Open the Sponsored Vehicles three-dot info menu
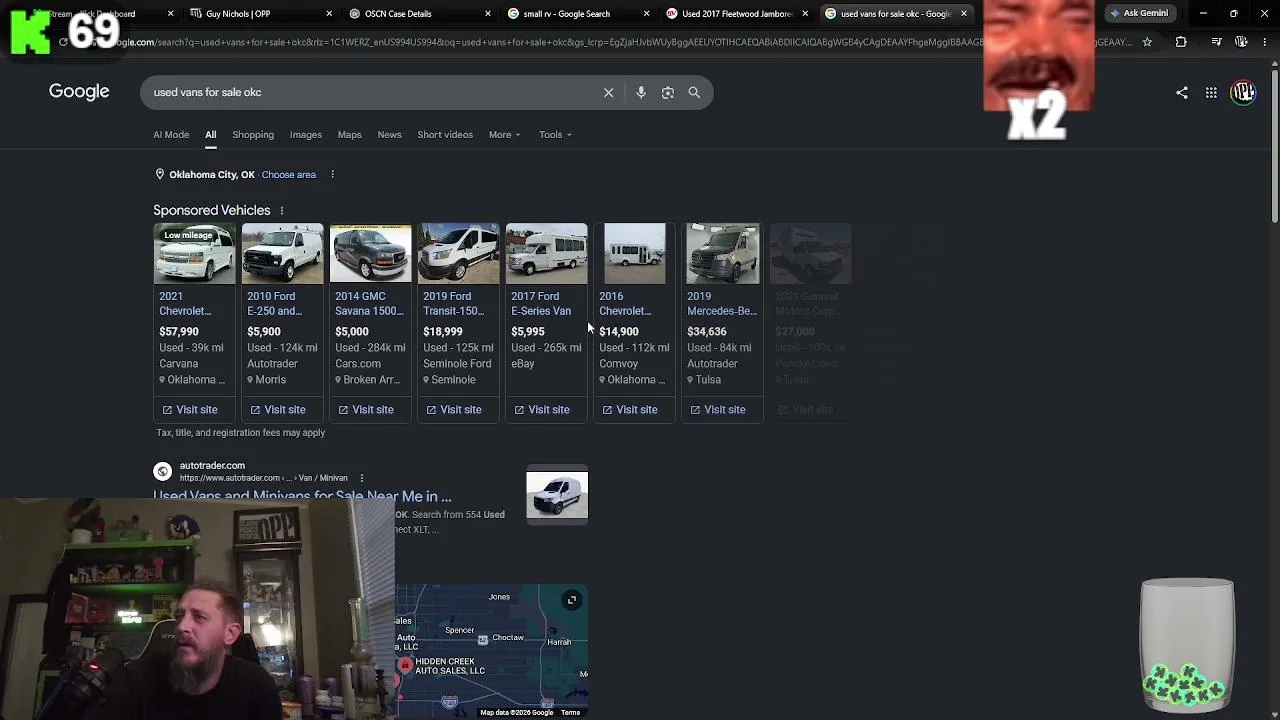 tap(282, 210)
